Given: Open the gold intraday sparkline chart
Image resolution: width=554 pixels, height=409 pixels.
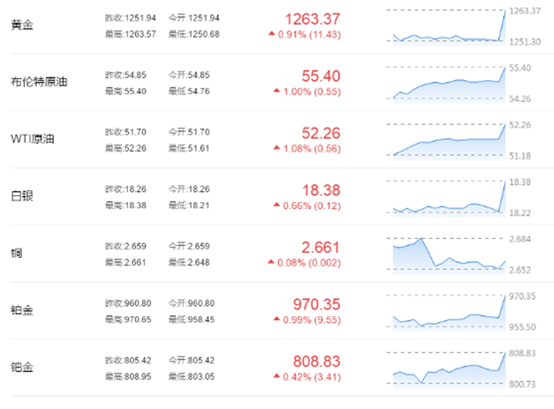Looking at the screenshot, I should point(446,26).
